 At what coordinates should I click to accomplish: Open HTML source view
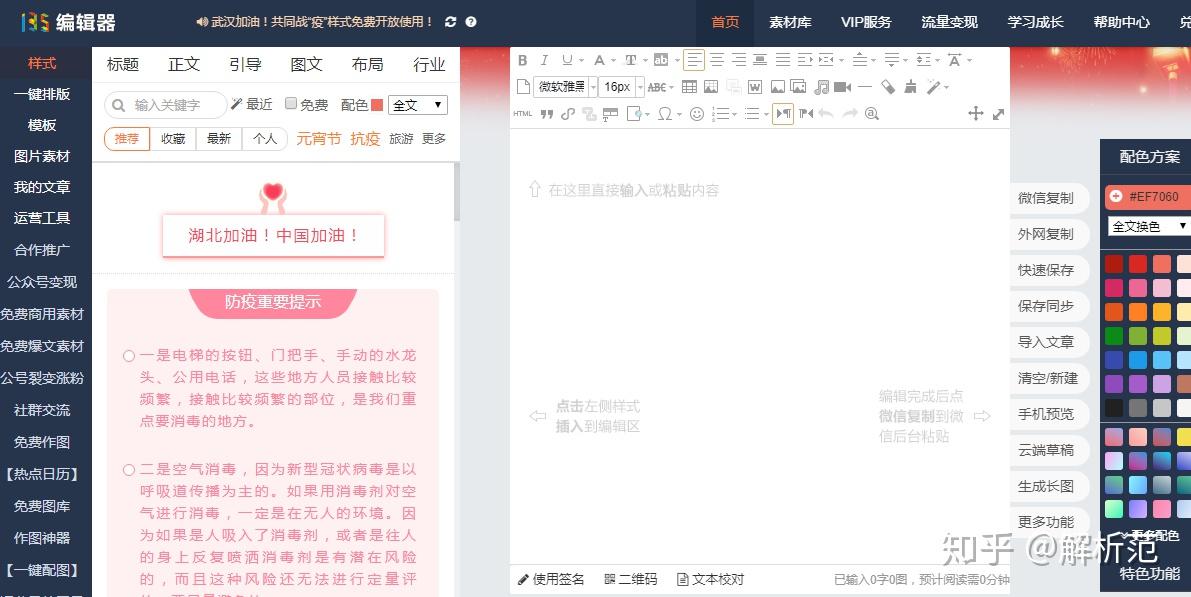[x=523, y=114]
